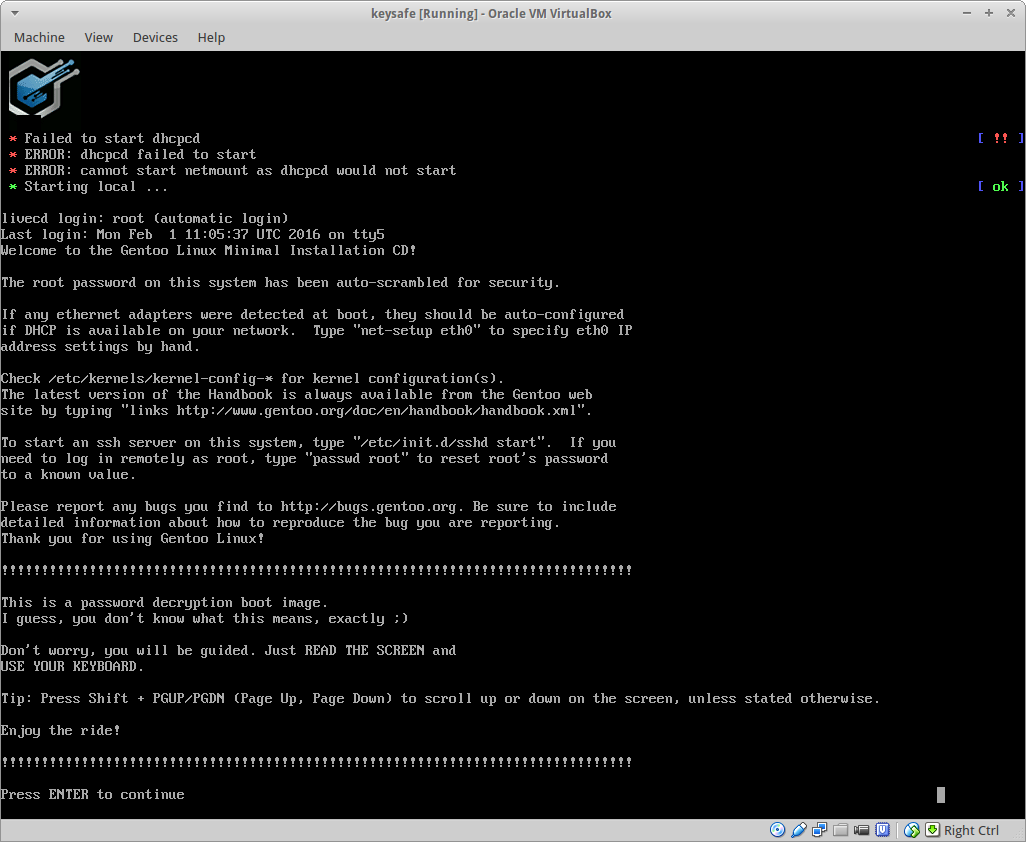Click the 'Press ENTER to continue' prompt
Screen dimensions: 1026x842
(x=93, y=794)
